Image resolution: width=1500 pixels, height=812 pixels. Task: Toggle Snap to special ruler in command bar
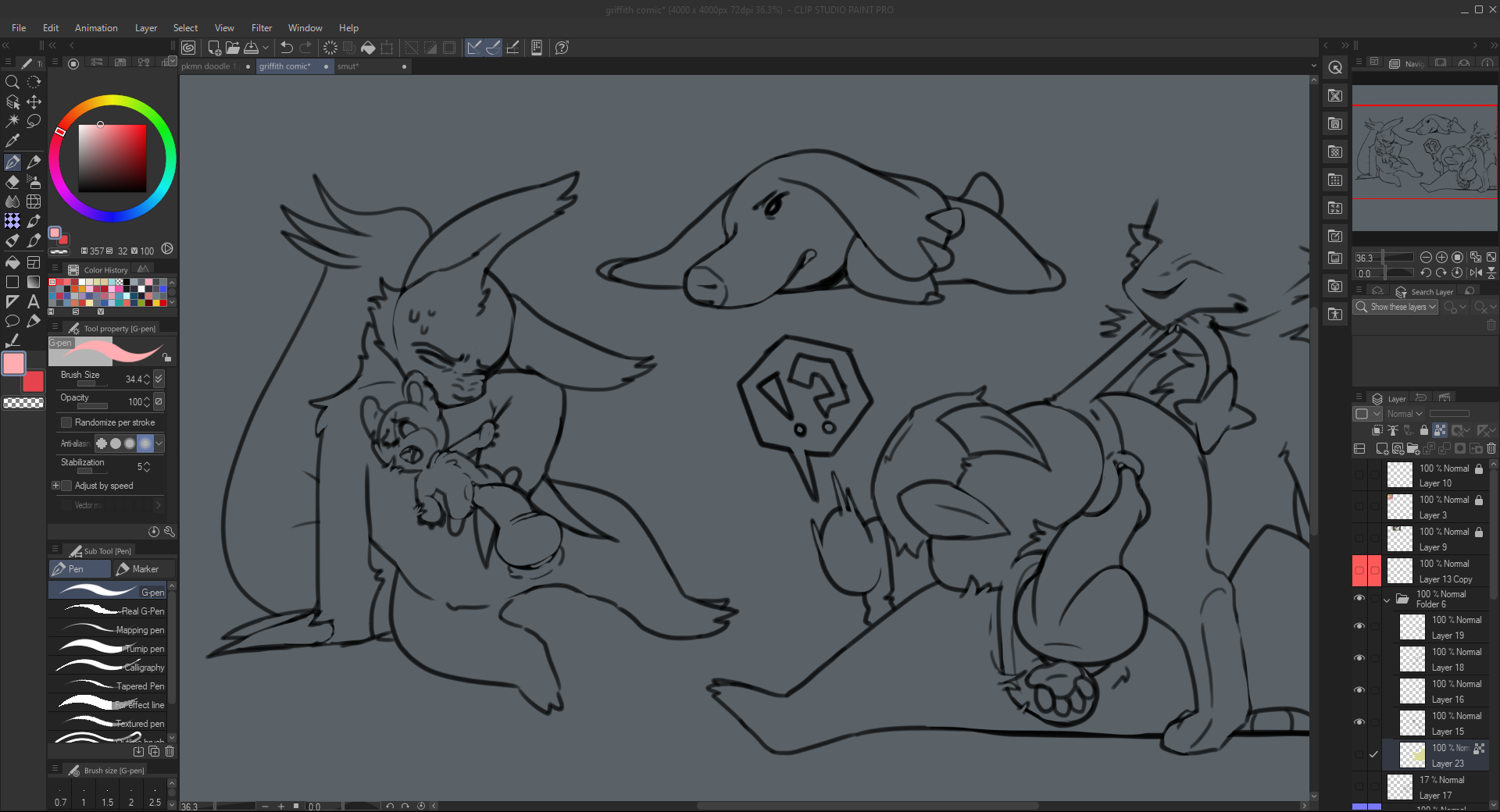click(493, 48)
